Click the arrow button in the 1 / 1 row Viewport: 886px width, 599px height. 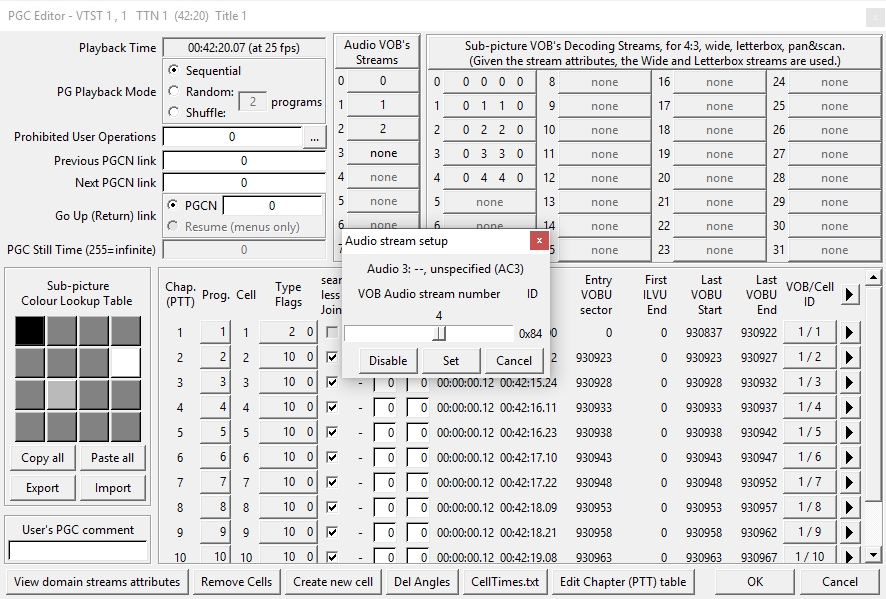(849, 333)
